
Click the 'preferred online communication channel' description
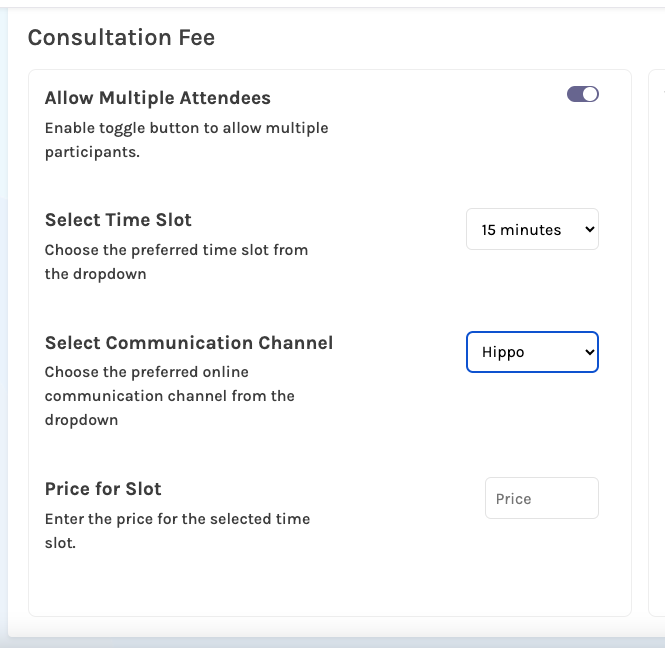click(170, 396)
